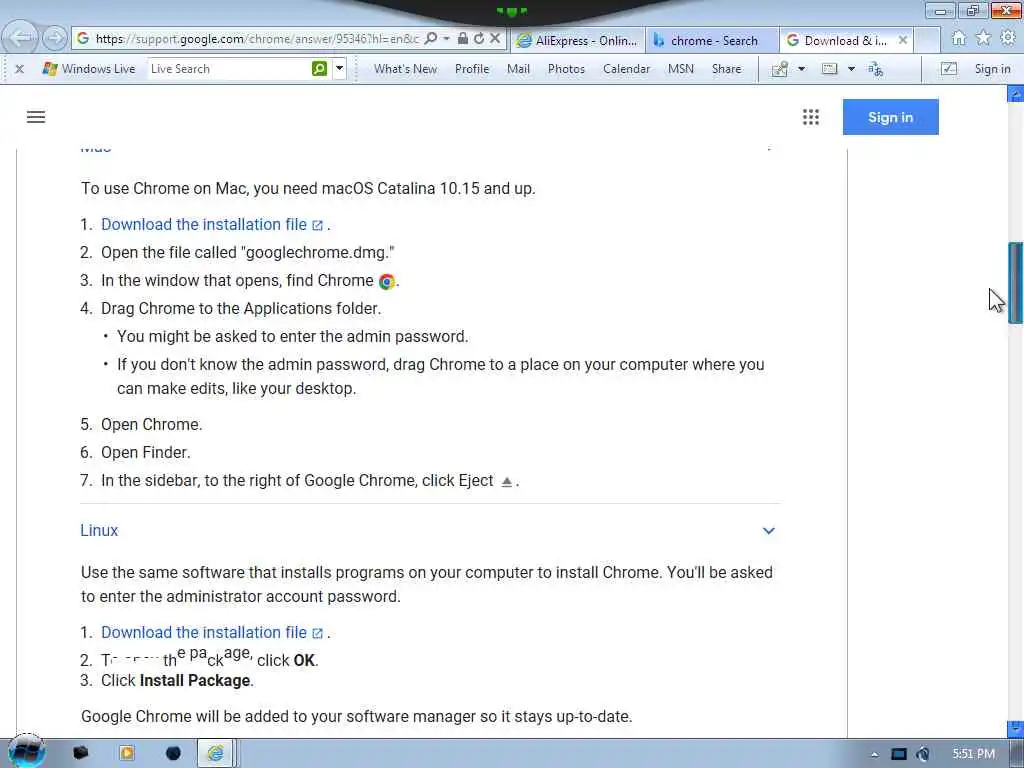
Task: Open Mail in the Windows Live toolbar
Action: [518, 69]
